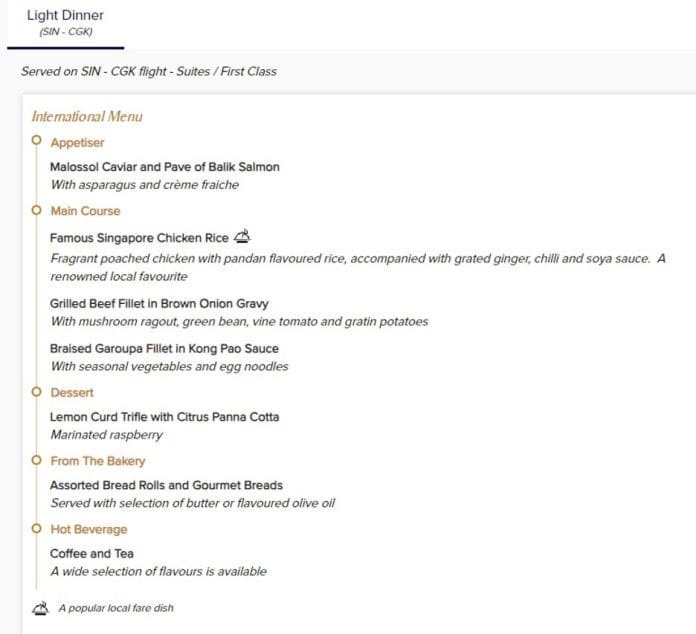
Task: Select Famous Singapore Chicken Rice dish
Action: pos(139,239)
